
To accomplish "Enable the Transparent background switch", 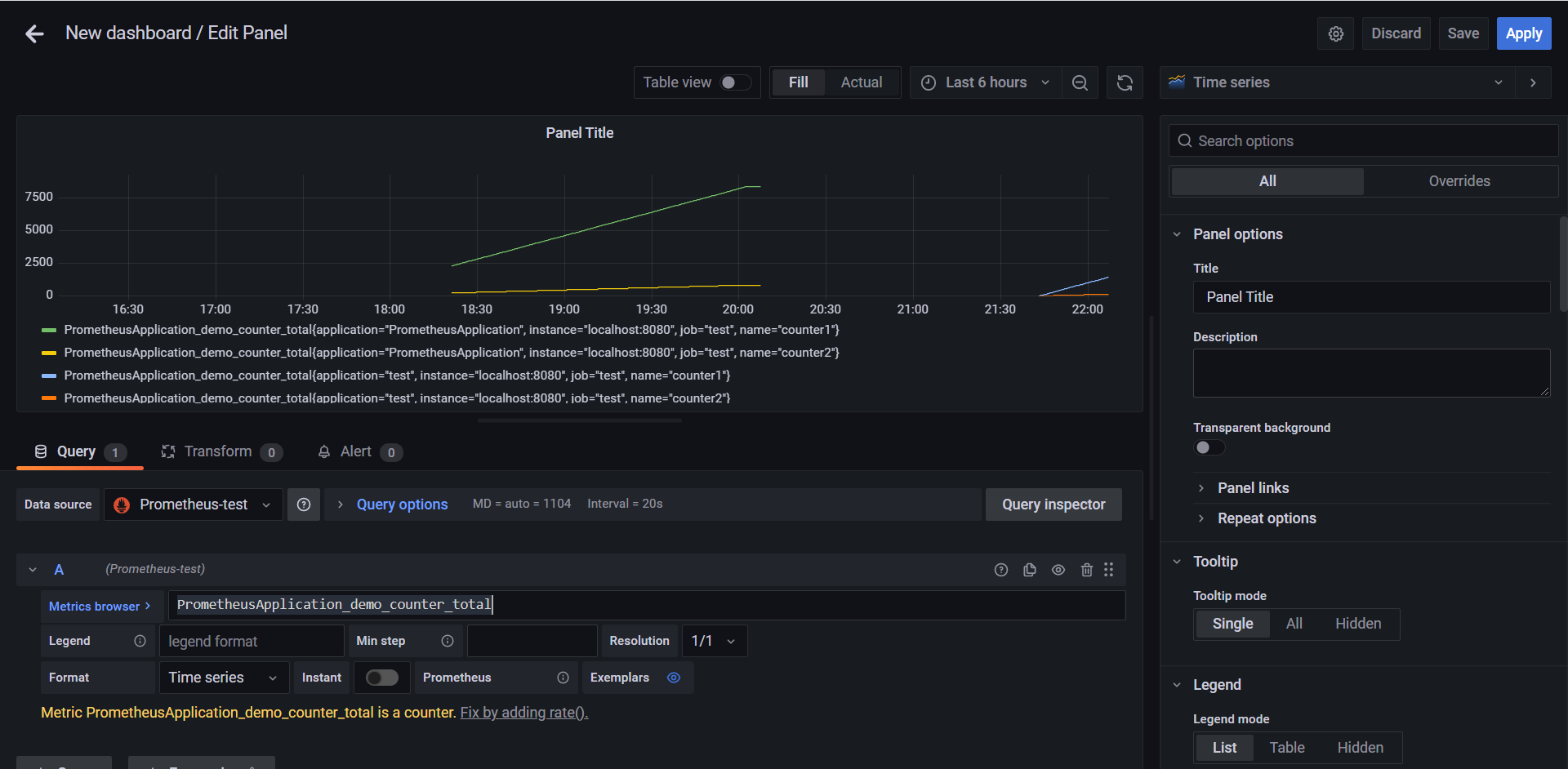I will pyautogui.click(x=1209, y=447).
